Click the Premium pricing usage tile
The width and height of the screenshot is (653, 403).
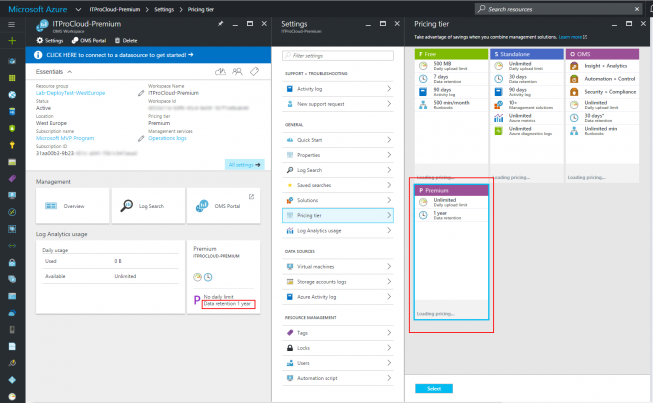pyautogui.click(x=224, y=277)
